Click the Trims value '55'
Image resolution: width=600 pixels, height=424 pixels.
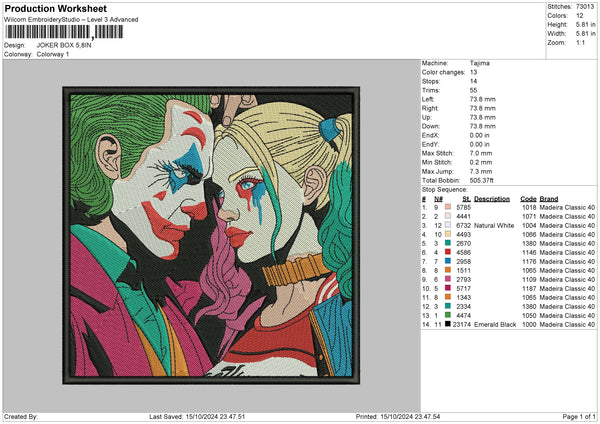click(x=473, y=90)
